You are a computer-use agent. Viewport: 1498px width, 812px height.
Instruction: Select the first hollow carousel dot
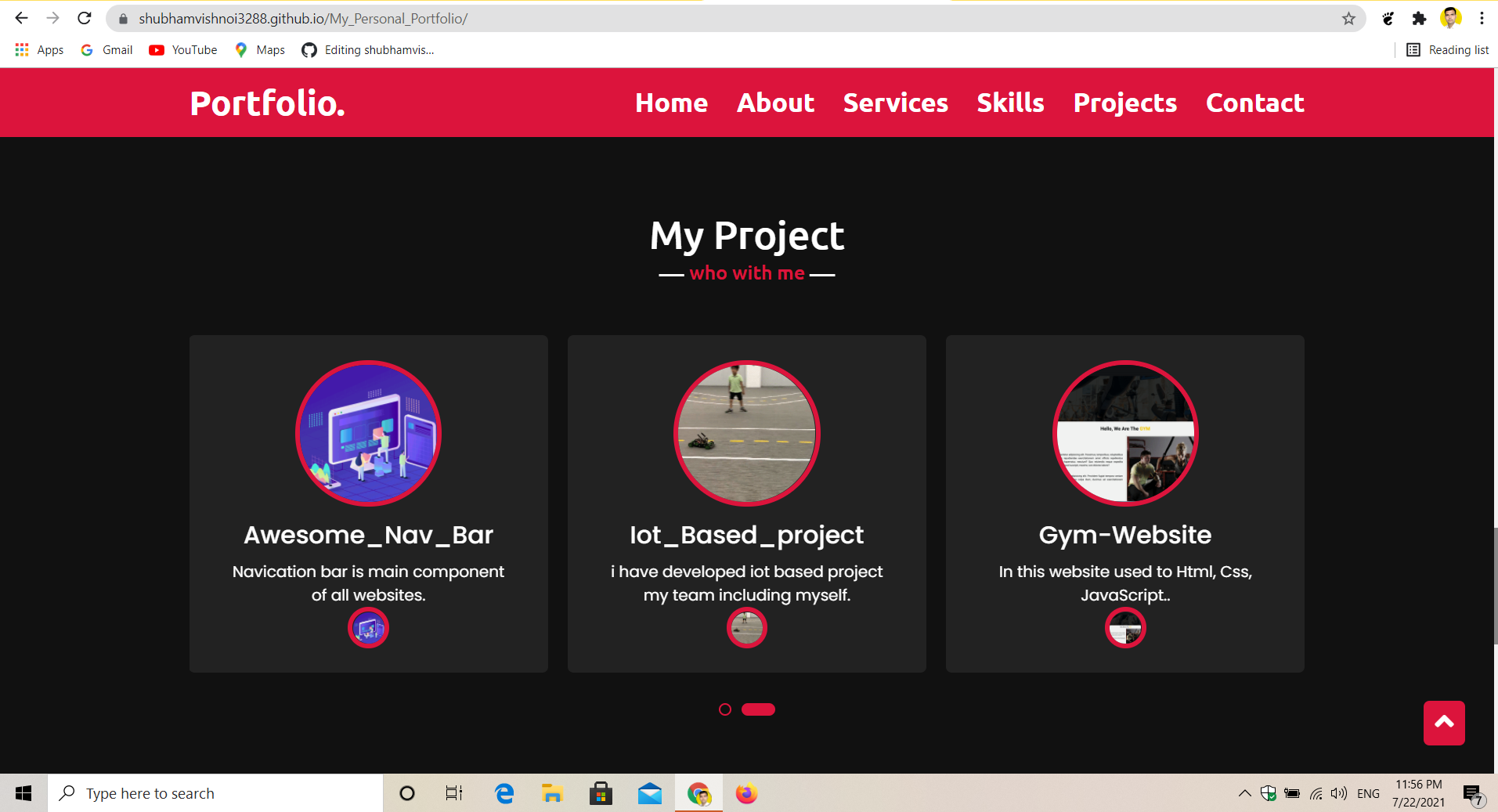pos(725,709)
